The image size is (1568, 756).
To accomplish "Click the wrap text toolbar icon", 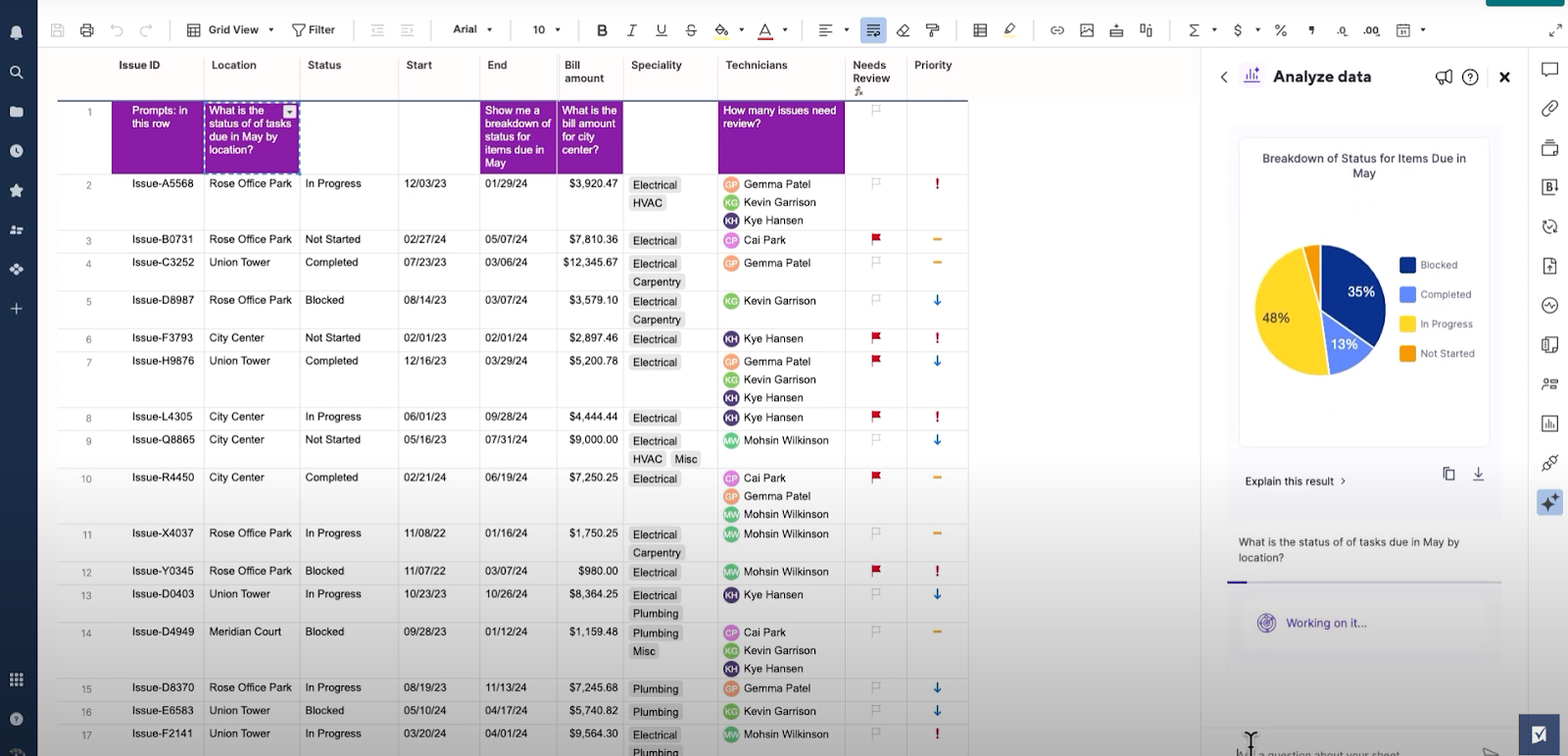I will [x=872, y=30].
